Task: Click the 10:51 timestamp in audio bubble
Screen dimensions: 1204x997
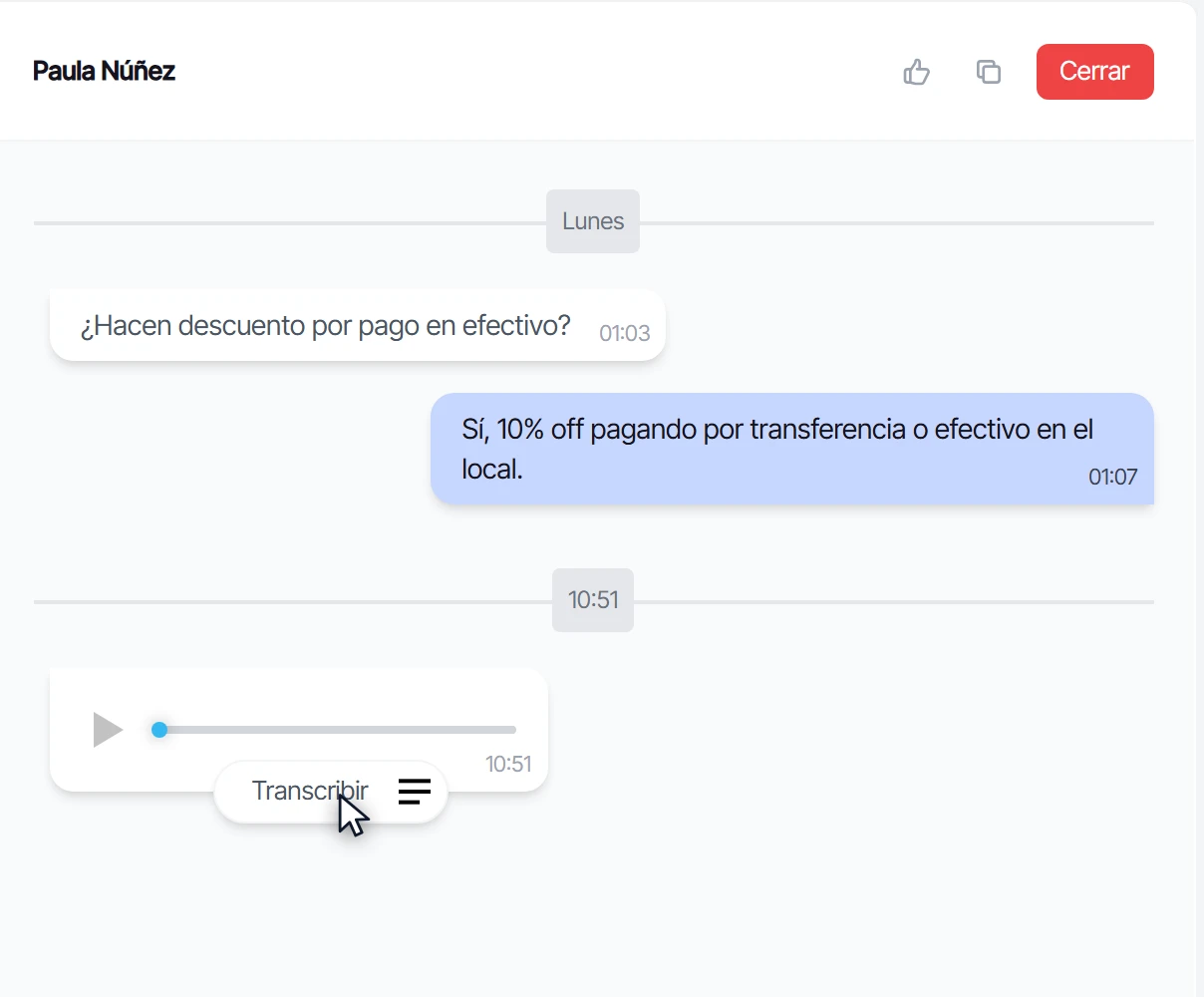Action: point(508,764)
